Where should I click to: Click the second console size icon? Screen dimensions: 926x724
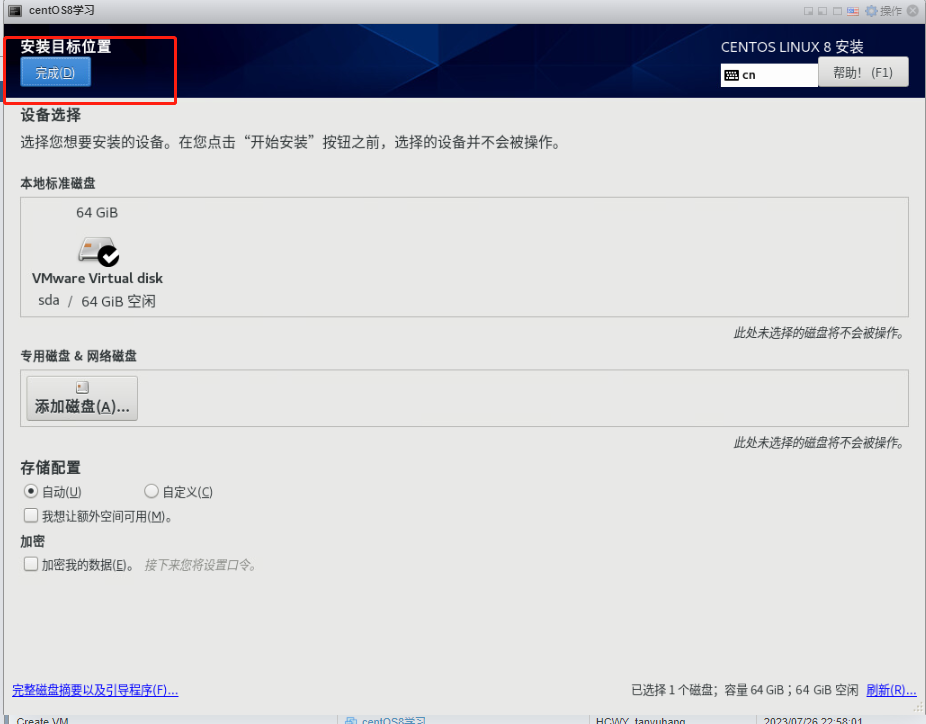823,11
